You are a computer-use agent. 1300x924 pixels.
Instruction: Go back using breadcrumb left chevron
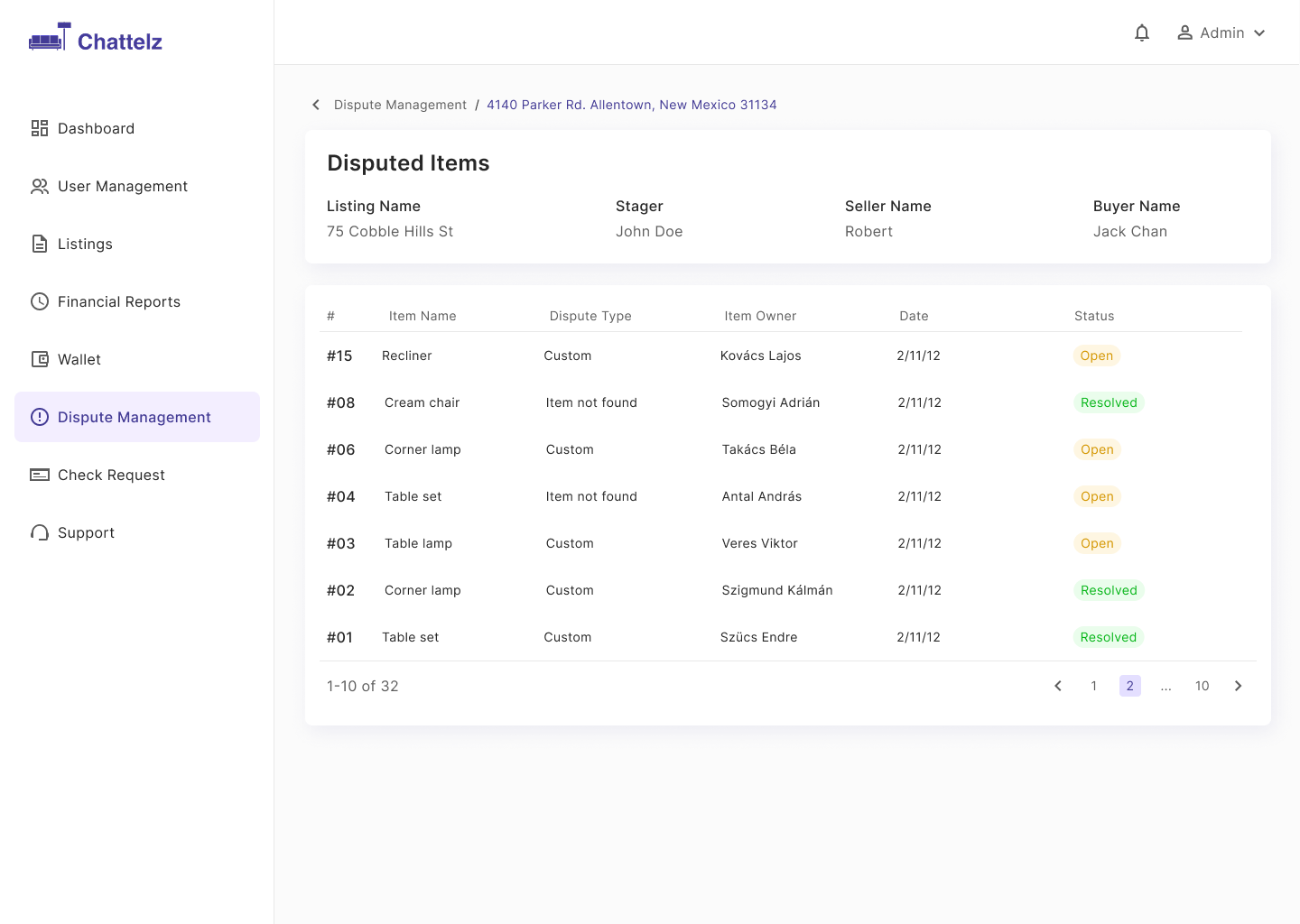316,105
